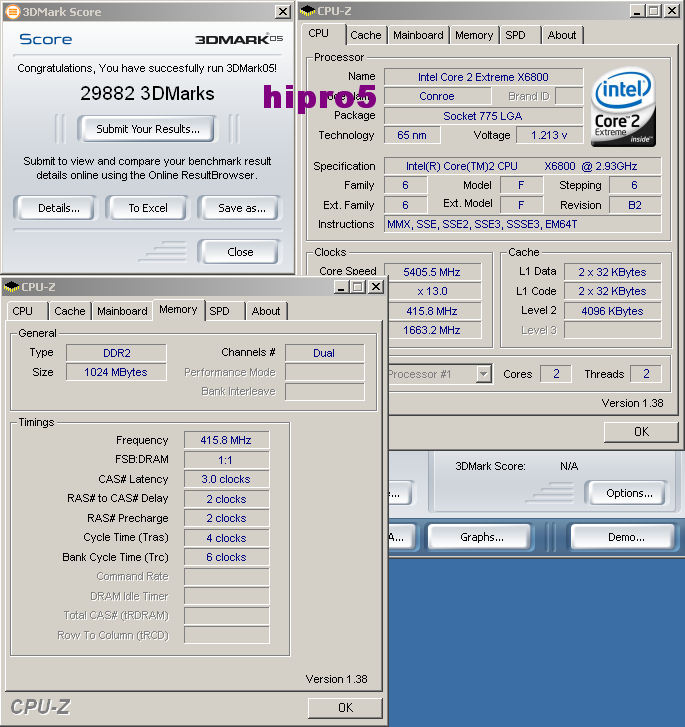This screenshot has width=685, height=727.
Task: Open the Processor #1 selection dropdown
Action: (x=483, y=374)
